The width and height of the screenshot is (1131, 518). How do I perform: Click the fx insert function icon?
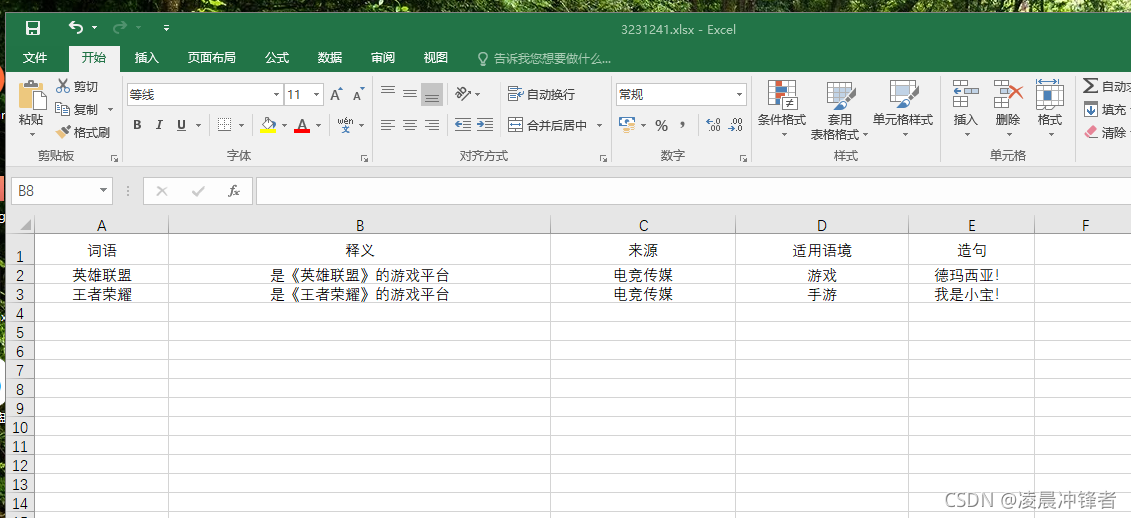click(x=234, y=191)
